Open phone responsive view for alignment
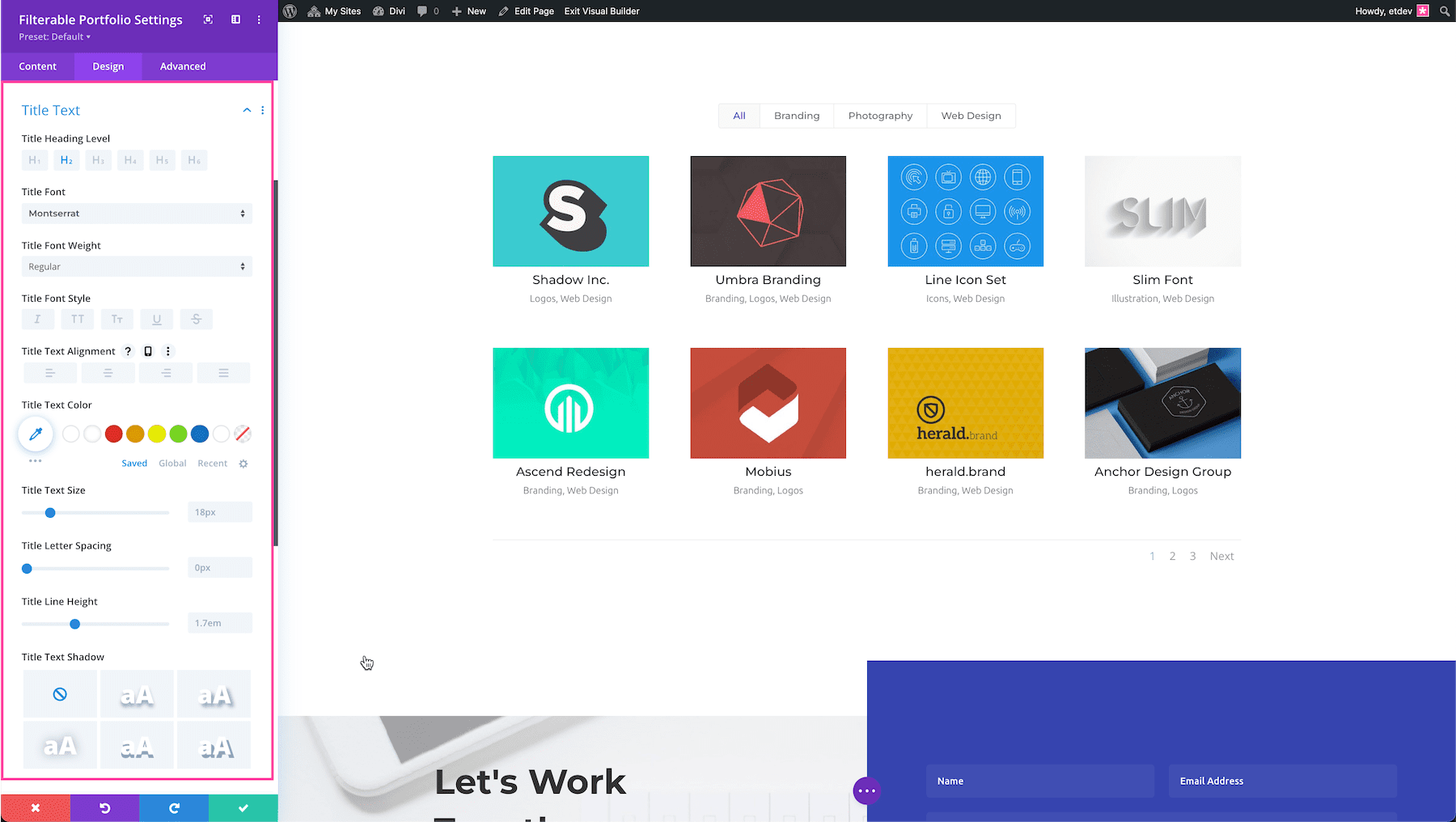 (x=147, y=351)
